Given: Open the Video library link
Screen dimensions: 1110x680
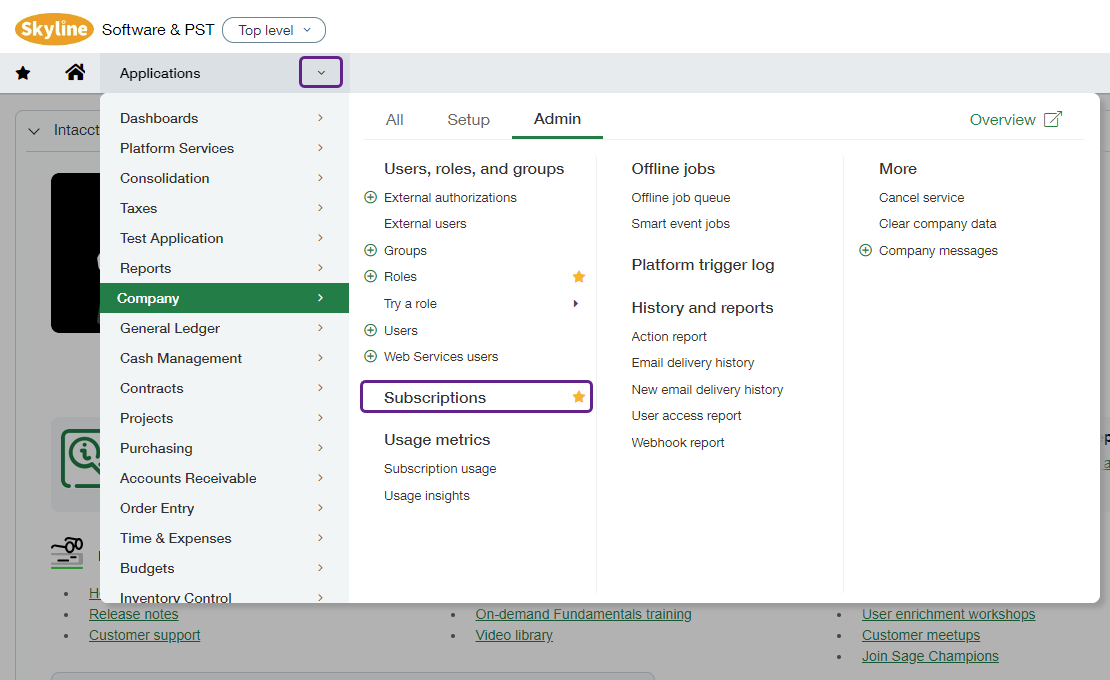Looking at the screenshot, I should (513, 634).
